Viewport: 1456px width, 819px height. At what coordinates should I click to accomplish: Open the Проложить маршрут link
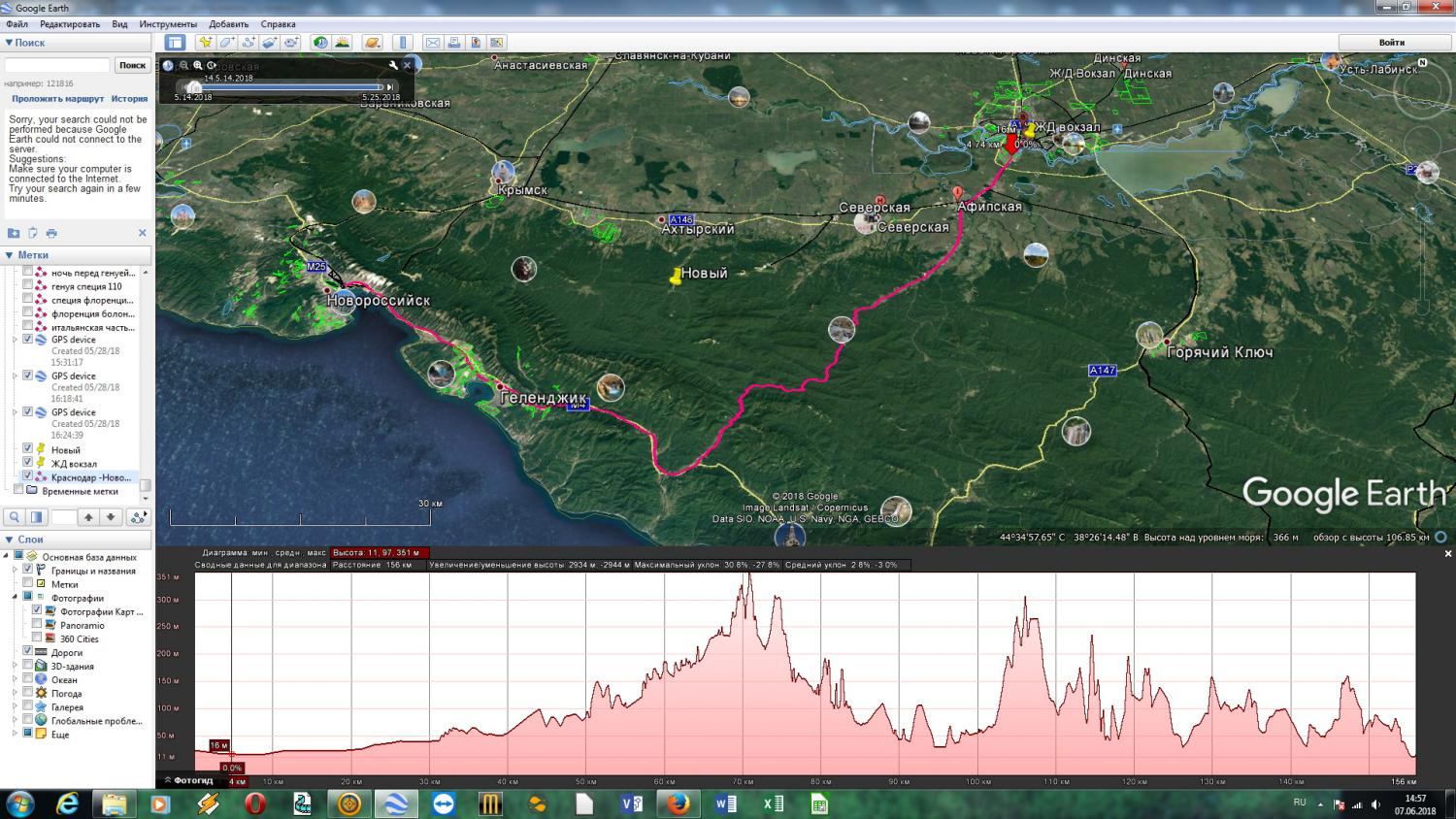pyautogui.click(x=57, y=99)
